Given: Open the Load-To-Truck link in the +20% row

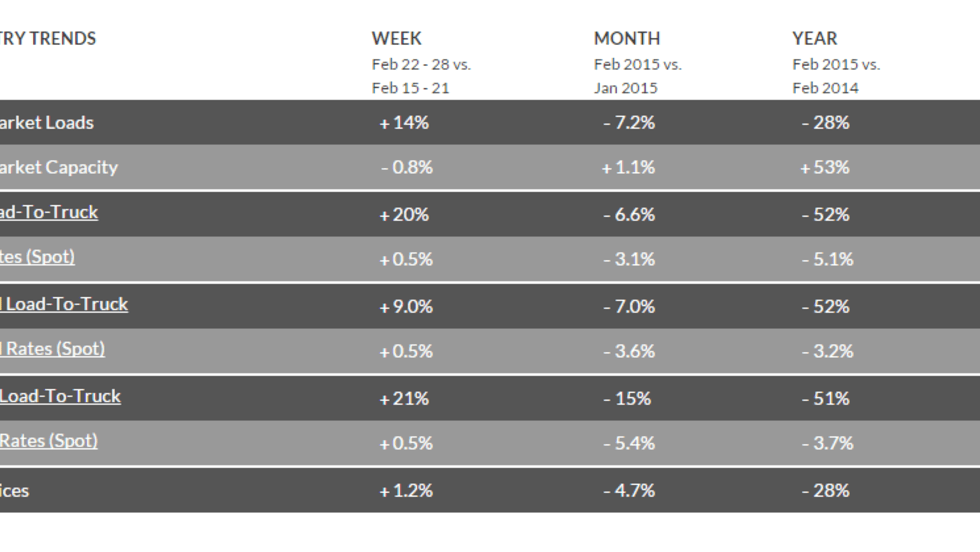Looking at the screenshot, I should point(49,212).
